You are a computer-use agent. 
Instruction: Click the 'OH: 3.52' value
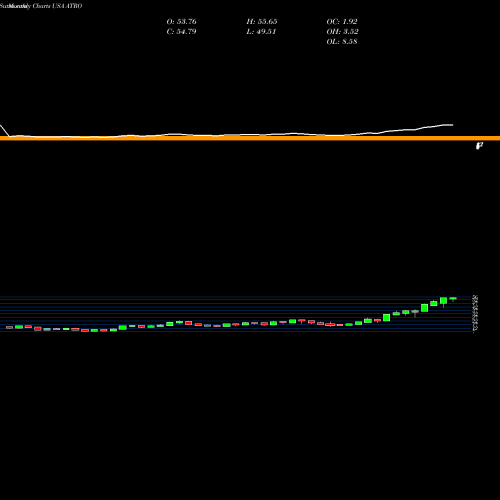pos(342,32)
